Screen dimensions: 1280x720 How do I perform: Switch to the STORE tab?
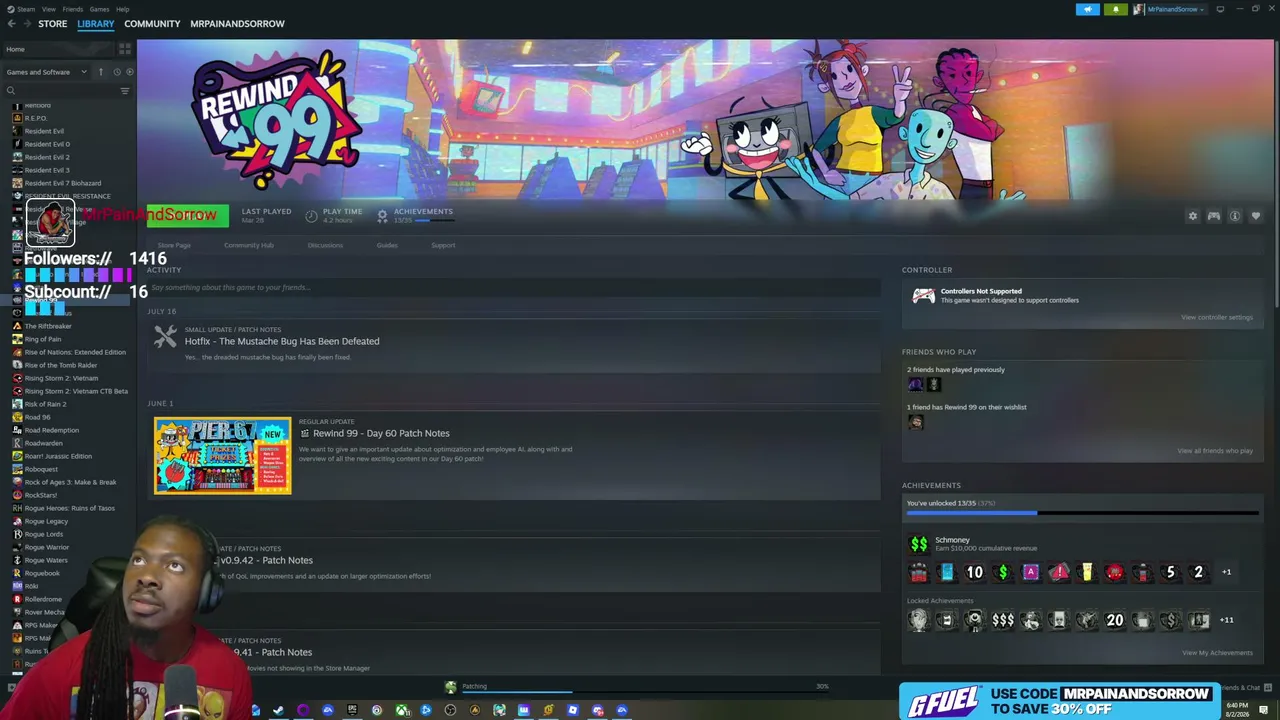pyautogui.click(x=53, y=24)
